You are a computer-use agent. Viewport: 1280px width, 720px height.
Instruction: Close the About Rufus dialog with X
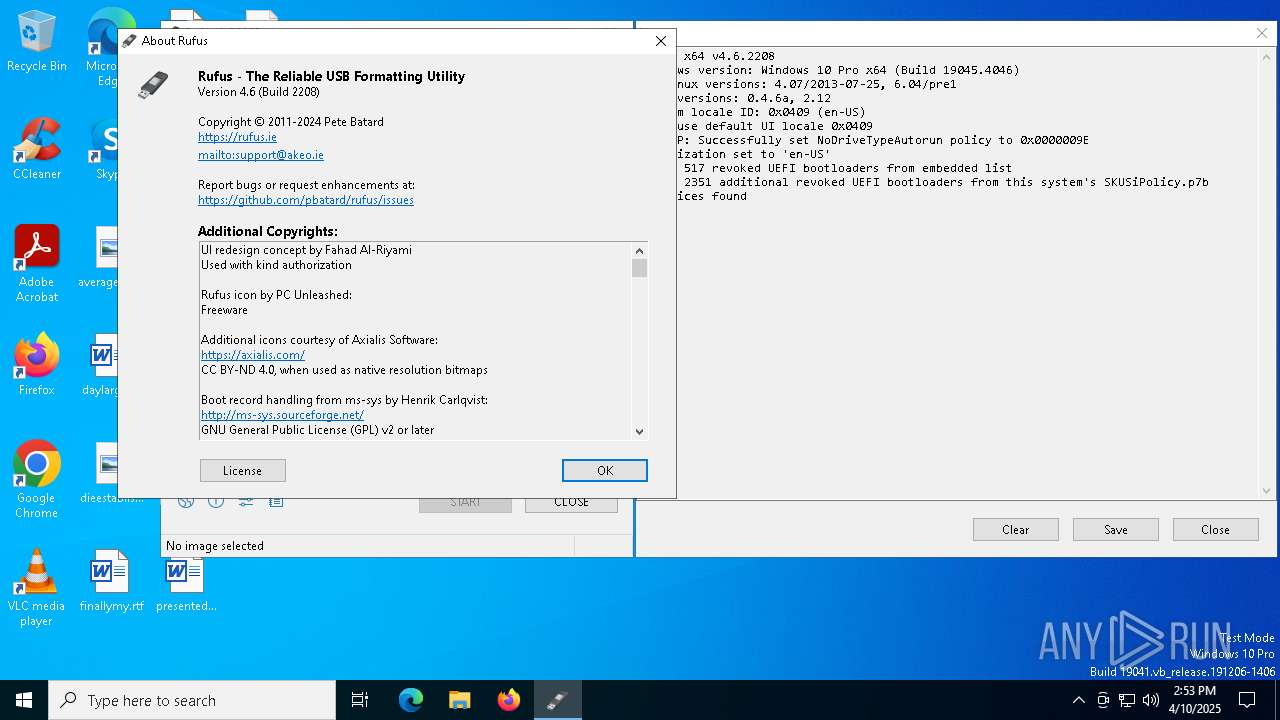coord(660,41)
